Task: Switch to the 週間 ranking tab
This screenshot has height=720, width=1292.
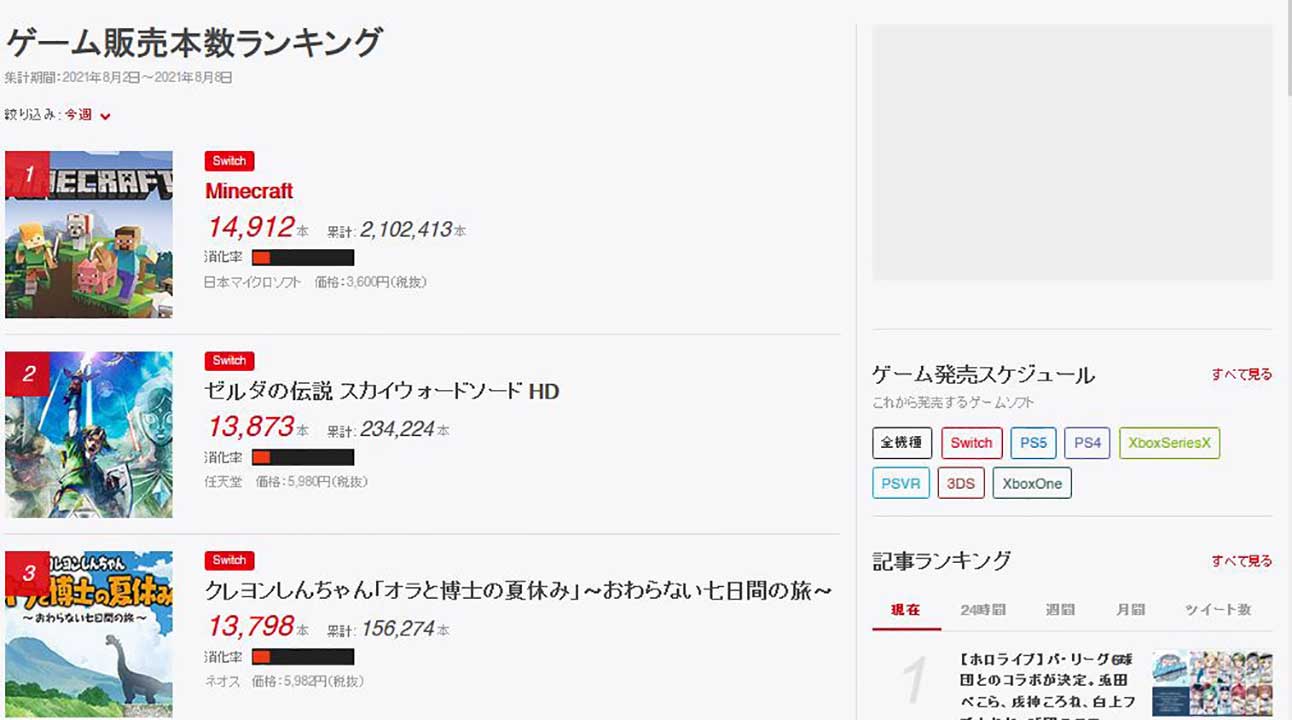Action: tap(1059, 608)
